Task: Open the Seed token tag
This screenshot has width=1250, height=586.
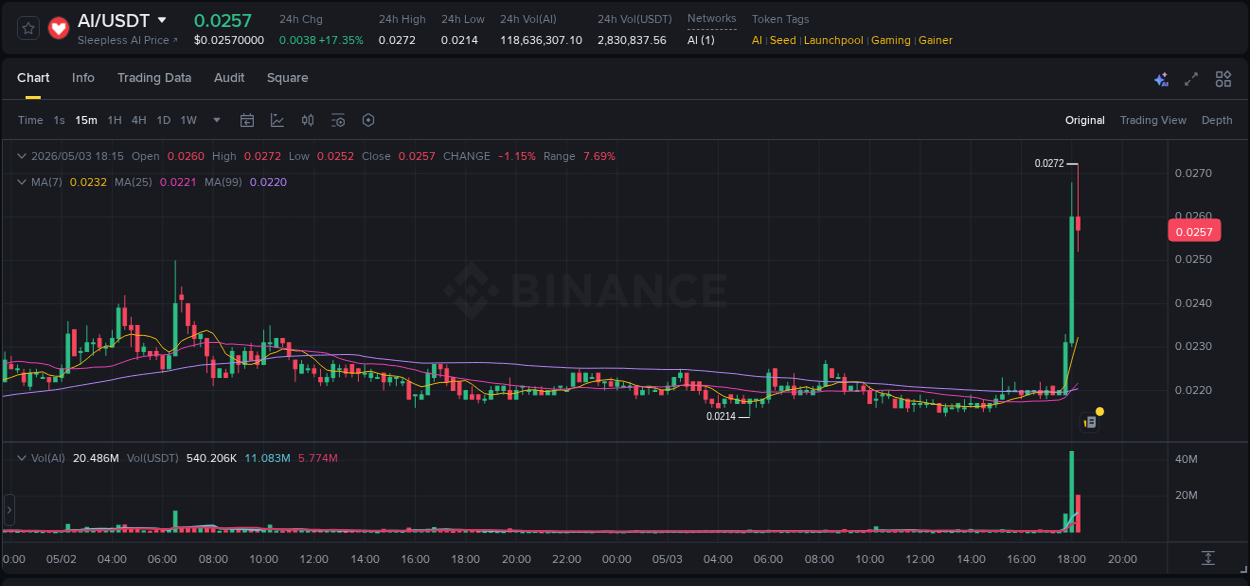Action: pyautogui.click(x=783, y=40)
